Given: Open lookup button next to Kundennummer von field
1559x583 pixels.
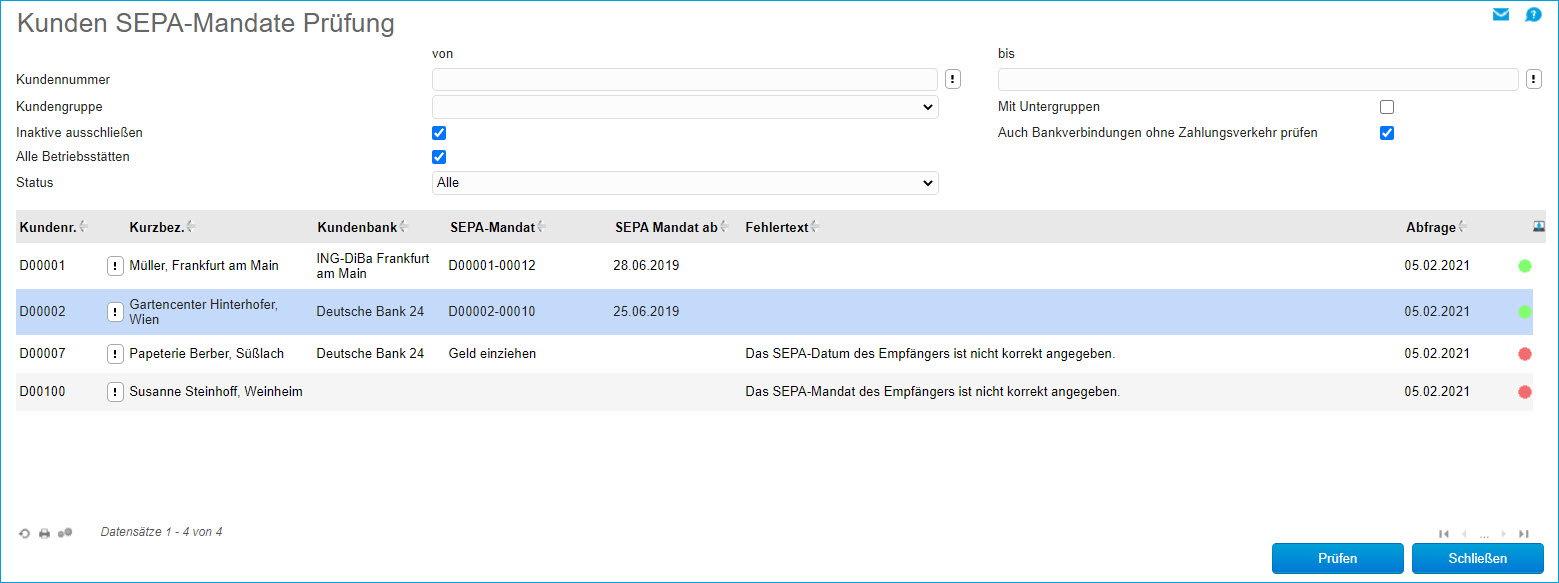Looking at the screenshot, I should (953, 79).
